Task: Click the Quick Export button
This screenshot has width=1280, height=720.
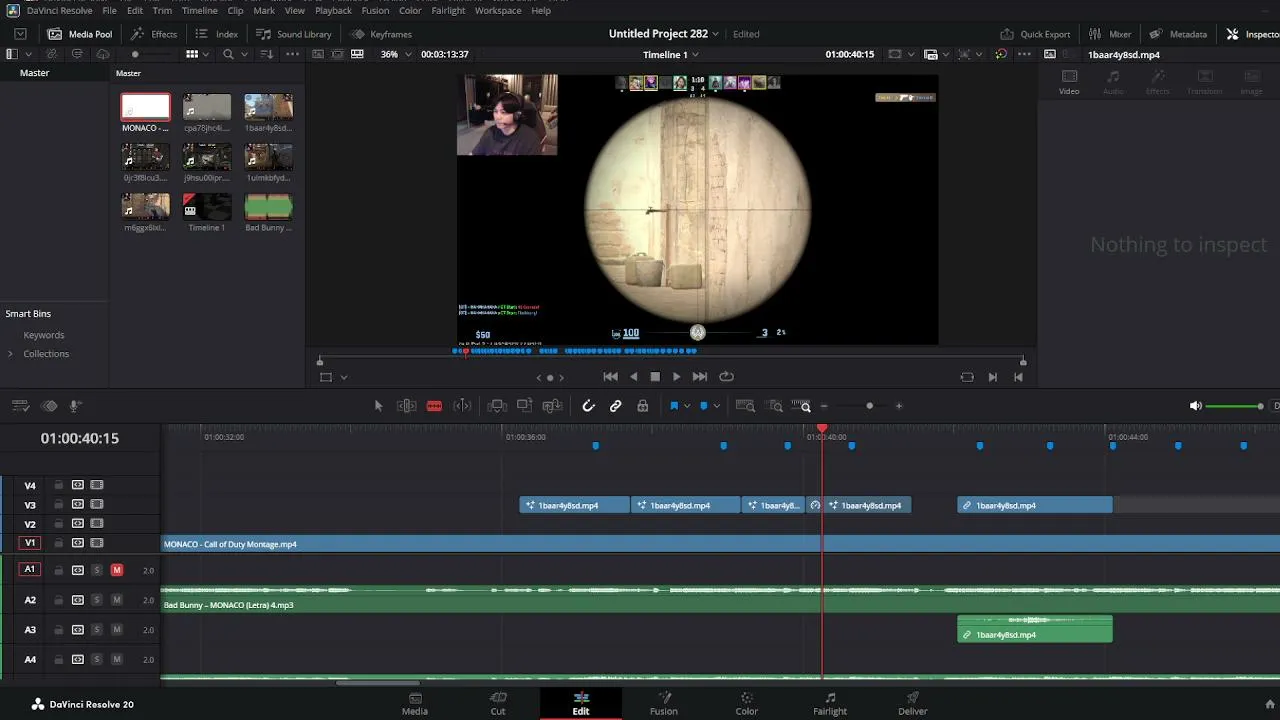Action: coord(1035,34)
